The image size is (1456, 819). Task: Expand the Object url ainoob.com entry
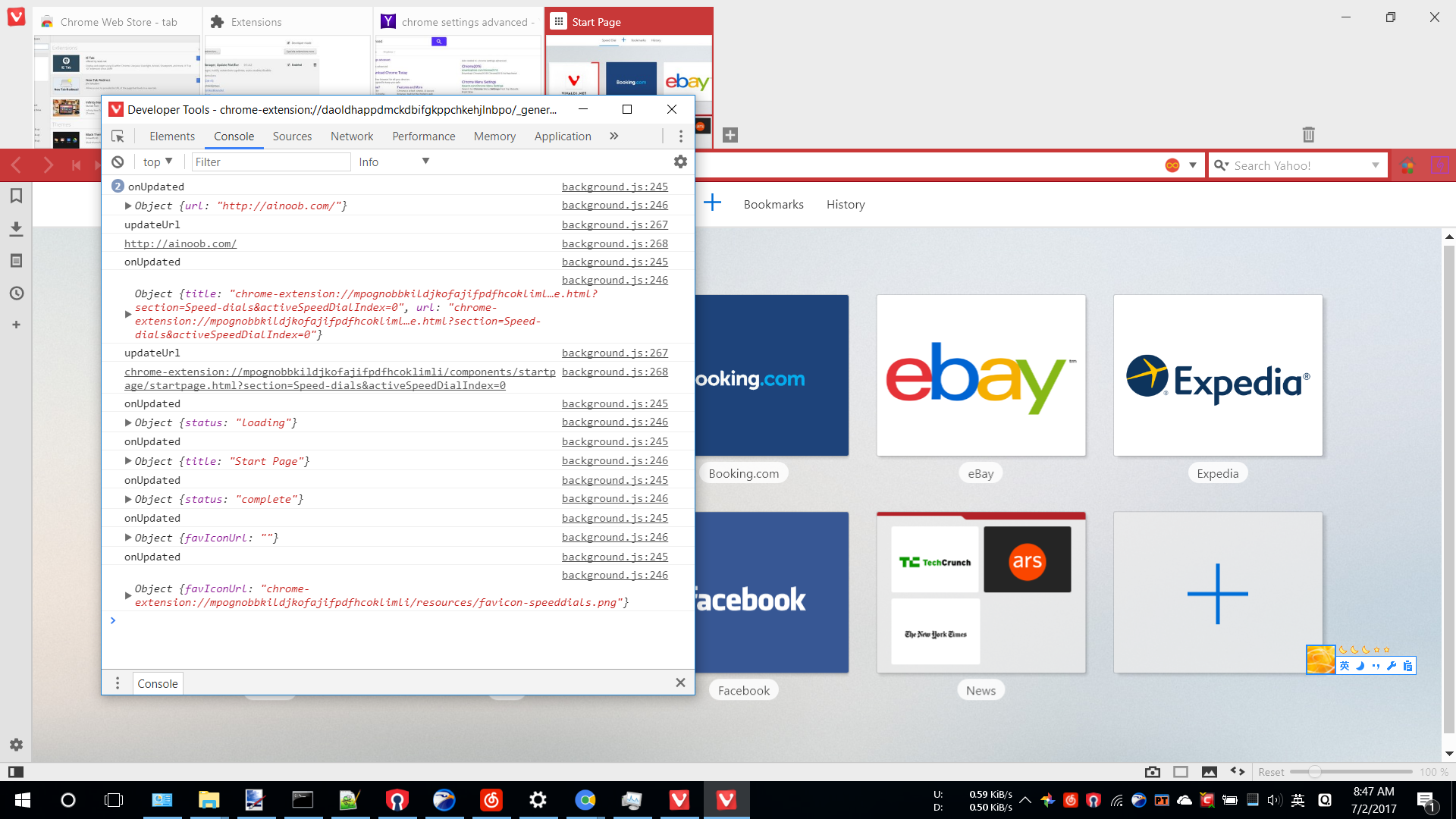point(128,206)
